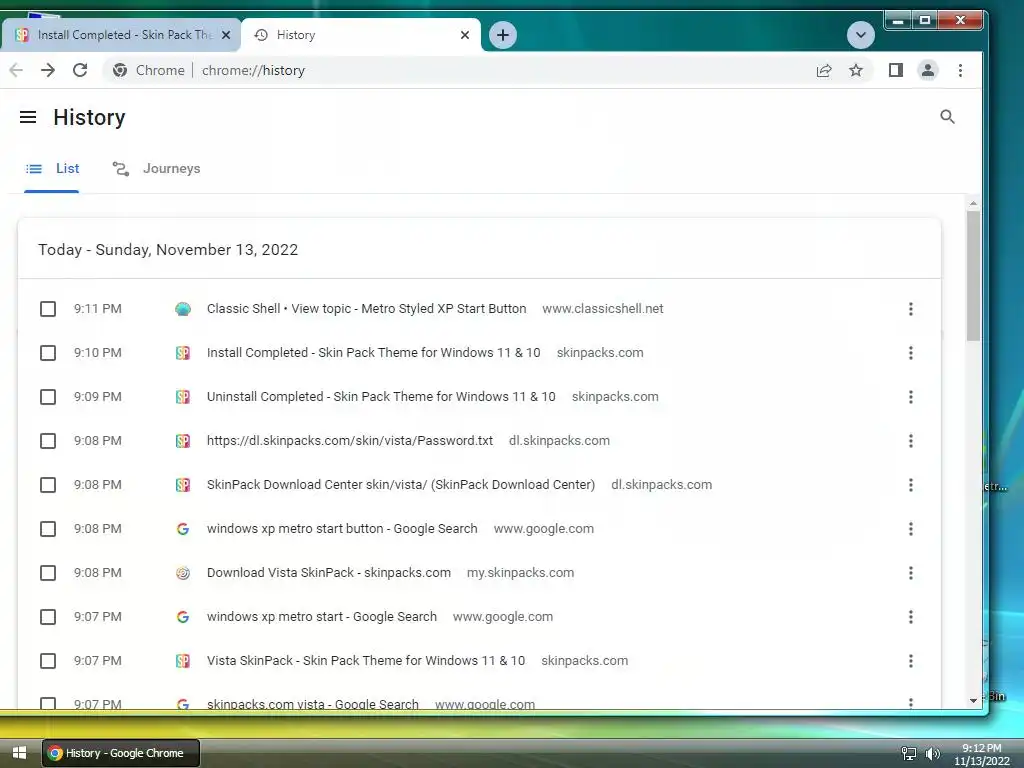Select the History browser tab

click(x=360, y=35)
